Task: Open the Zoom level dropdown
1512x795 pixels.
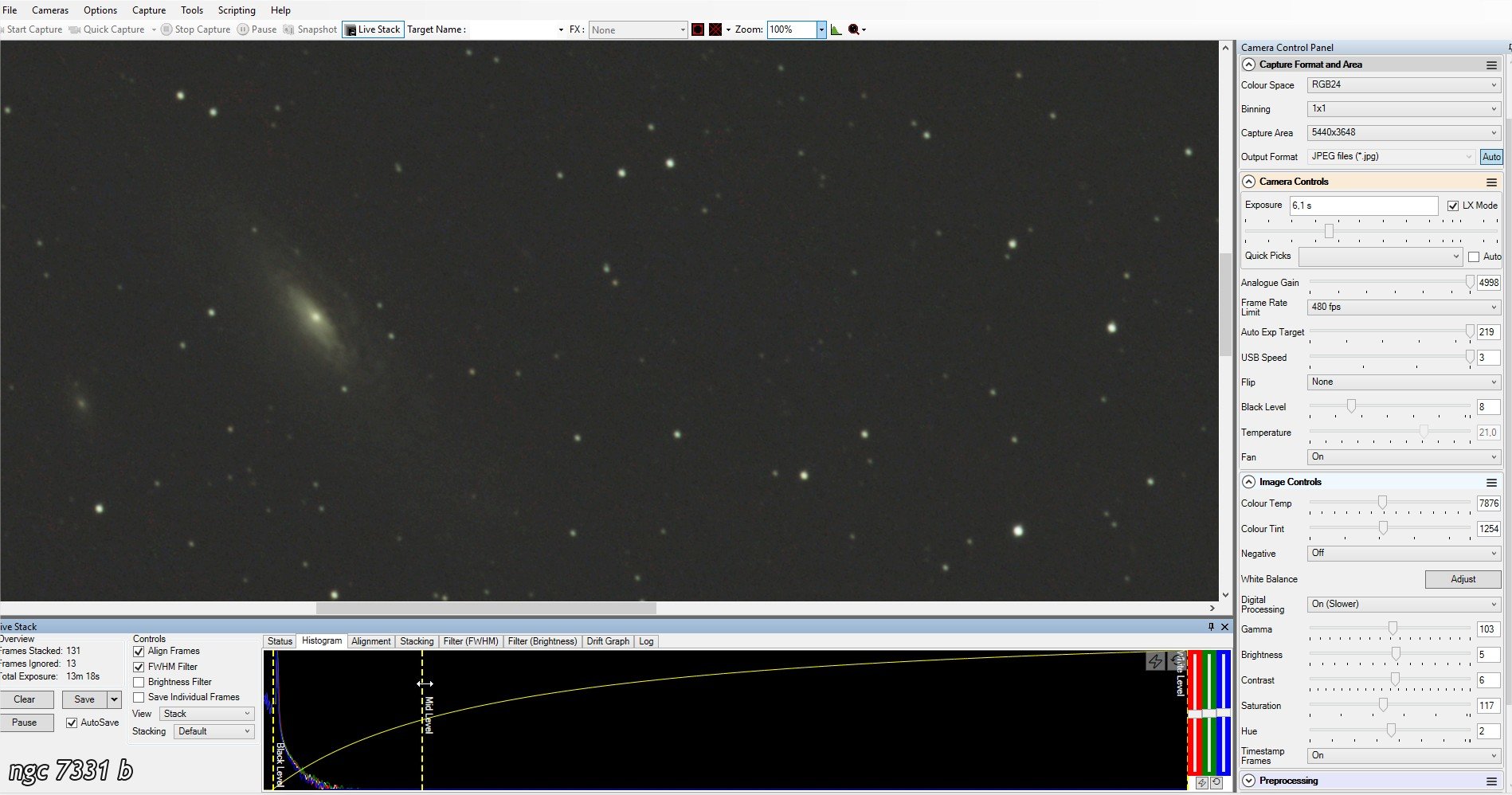Action: coord(821,29)
